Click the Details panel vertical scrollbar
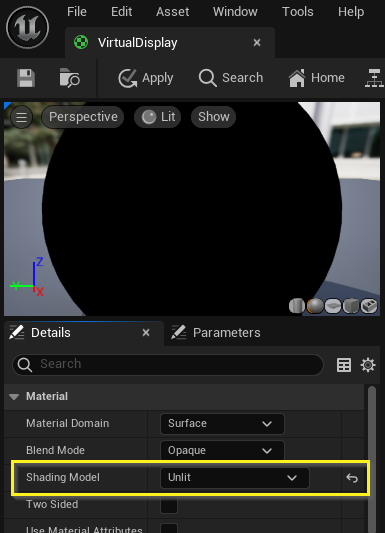The image size is (385, 533). click(372, 459)
